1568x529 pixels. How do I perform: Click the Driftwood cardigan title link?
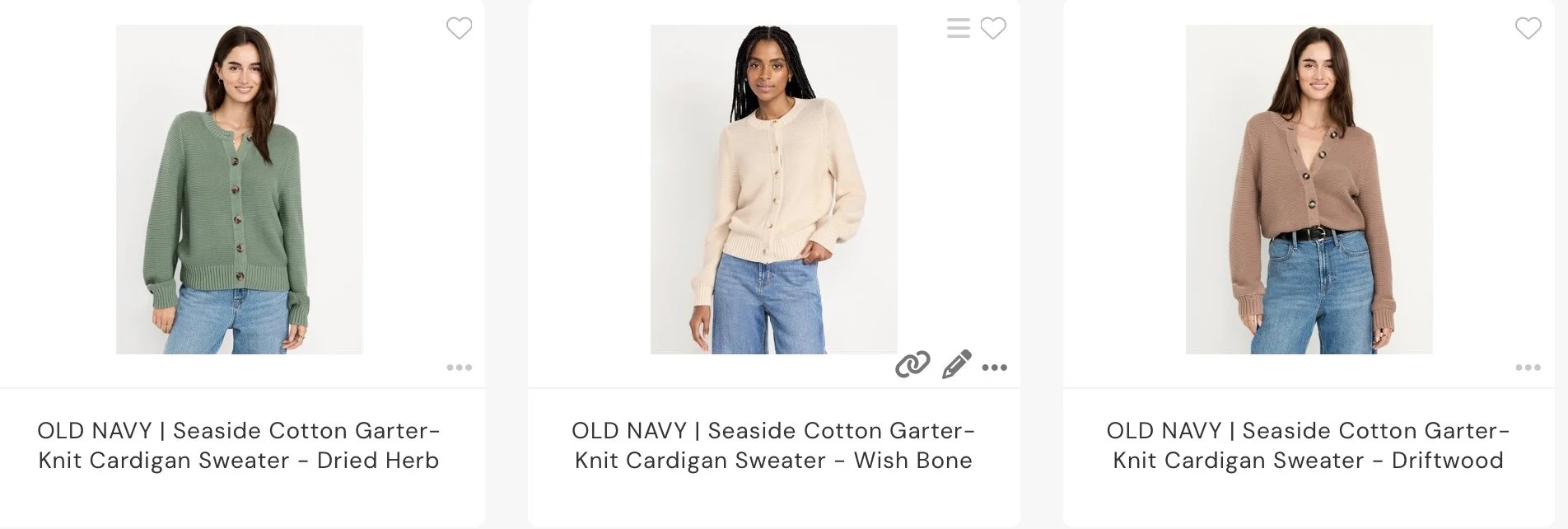1309,446
